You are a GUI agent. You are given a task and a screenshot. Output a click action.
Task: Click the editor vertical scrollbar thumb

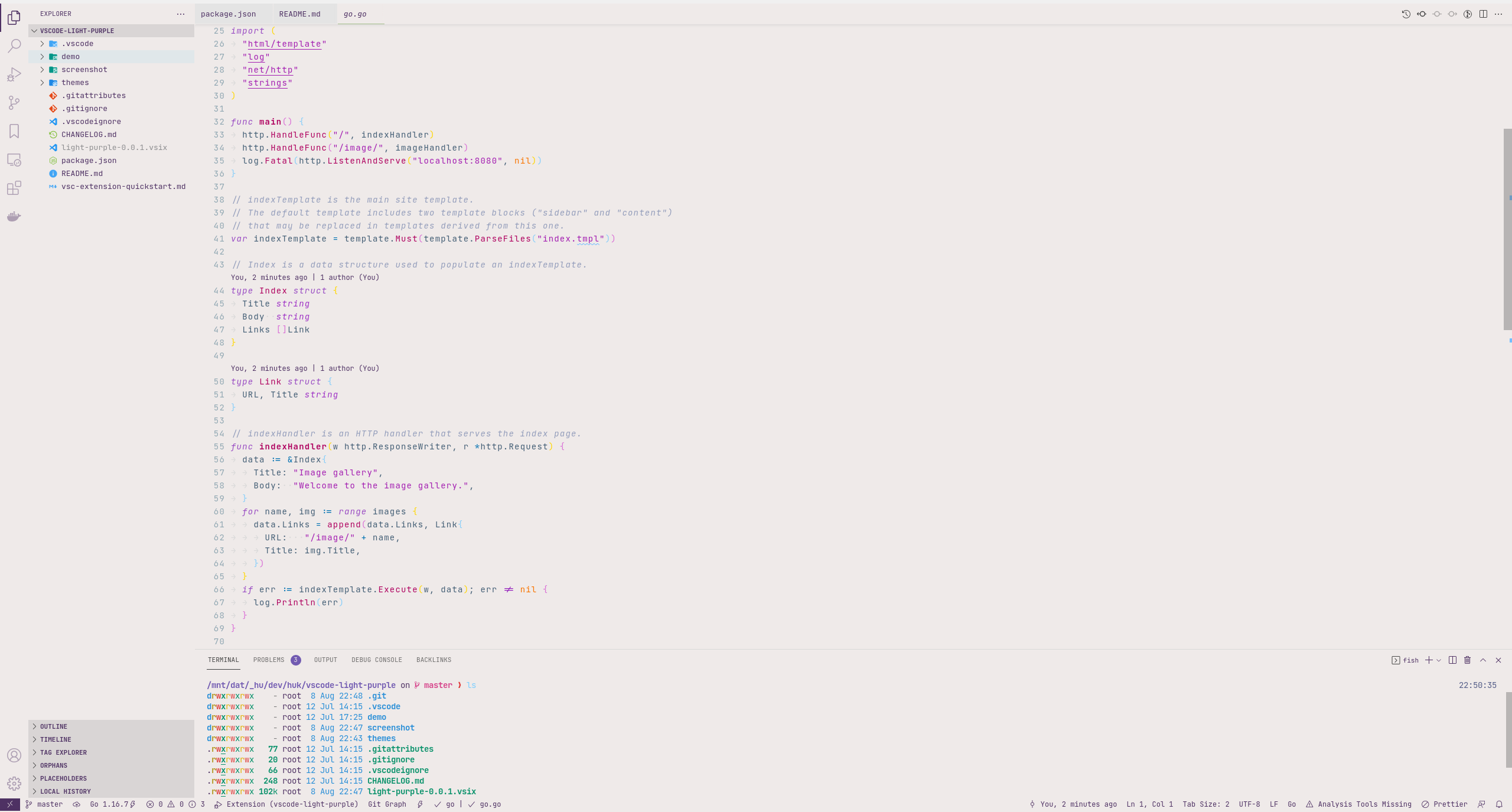1507,229
